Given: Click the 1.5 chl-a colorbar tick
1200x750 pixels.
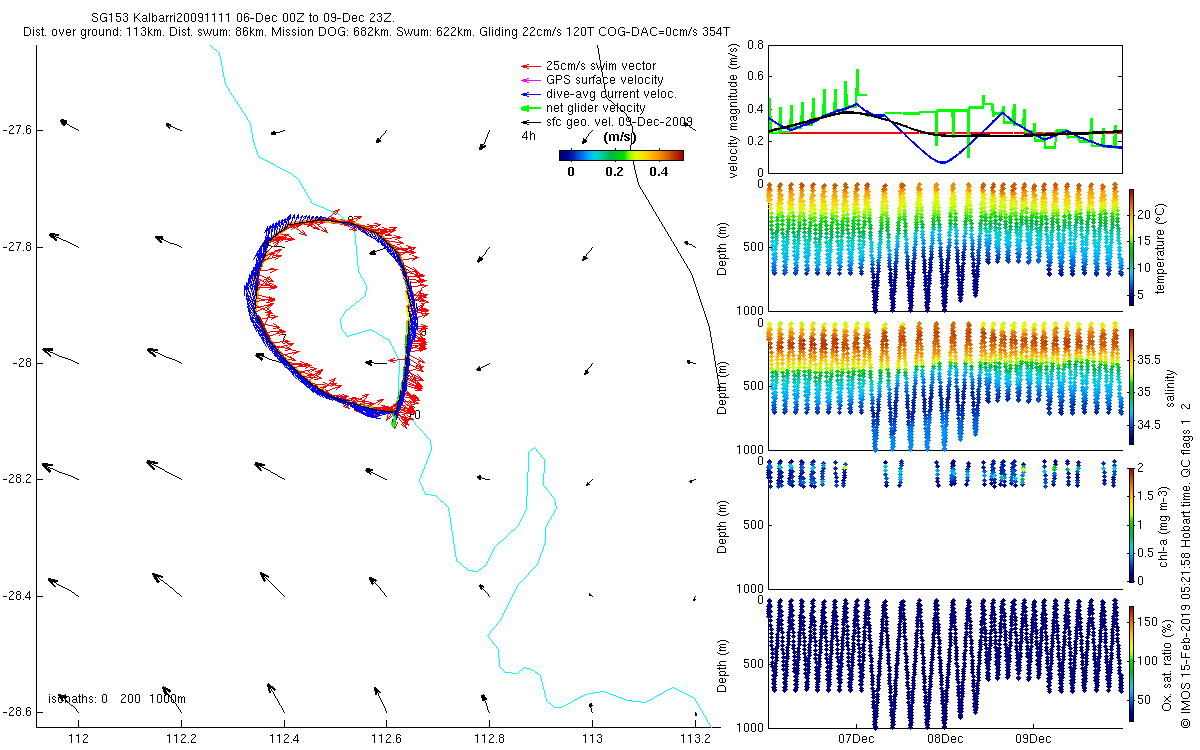Looking at the screenshot, I should pos(1148,495).
